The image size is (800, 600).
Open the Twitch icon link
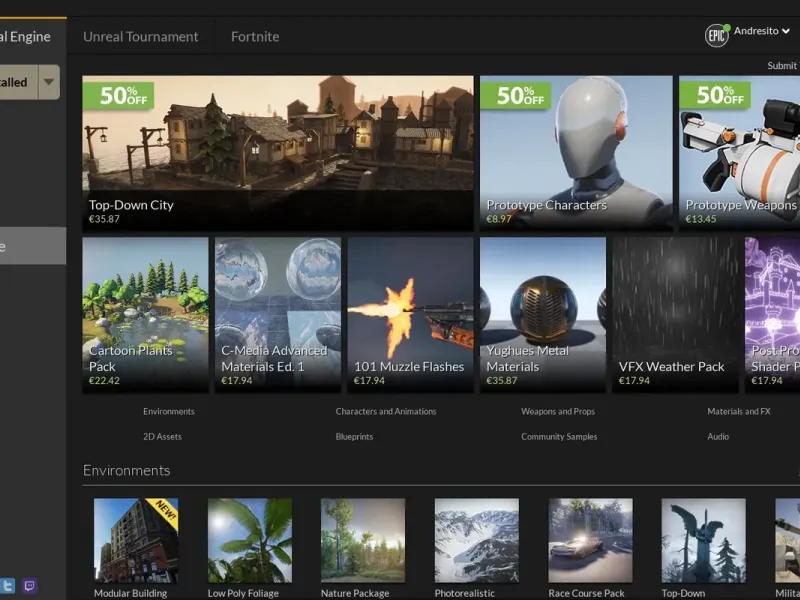(x=30, y=585)
